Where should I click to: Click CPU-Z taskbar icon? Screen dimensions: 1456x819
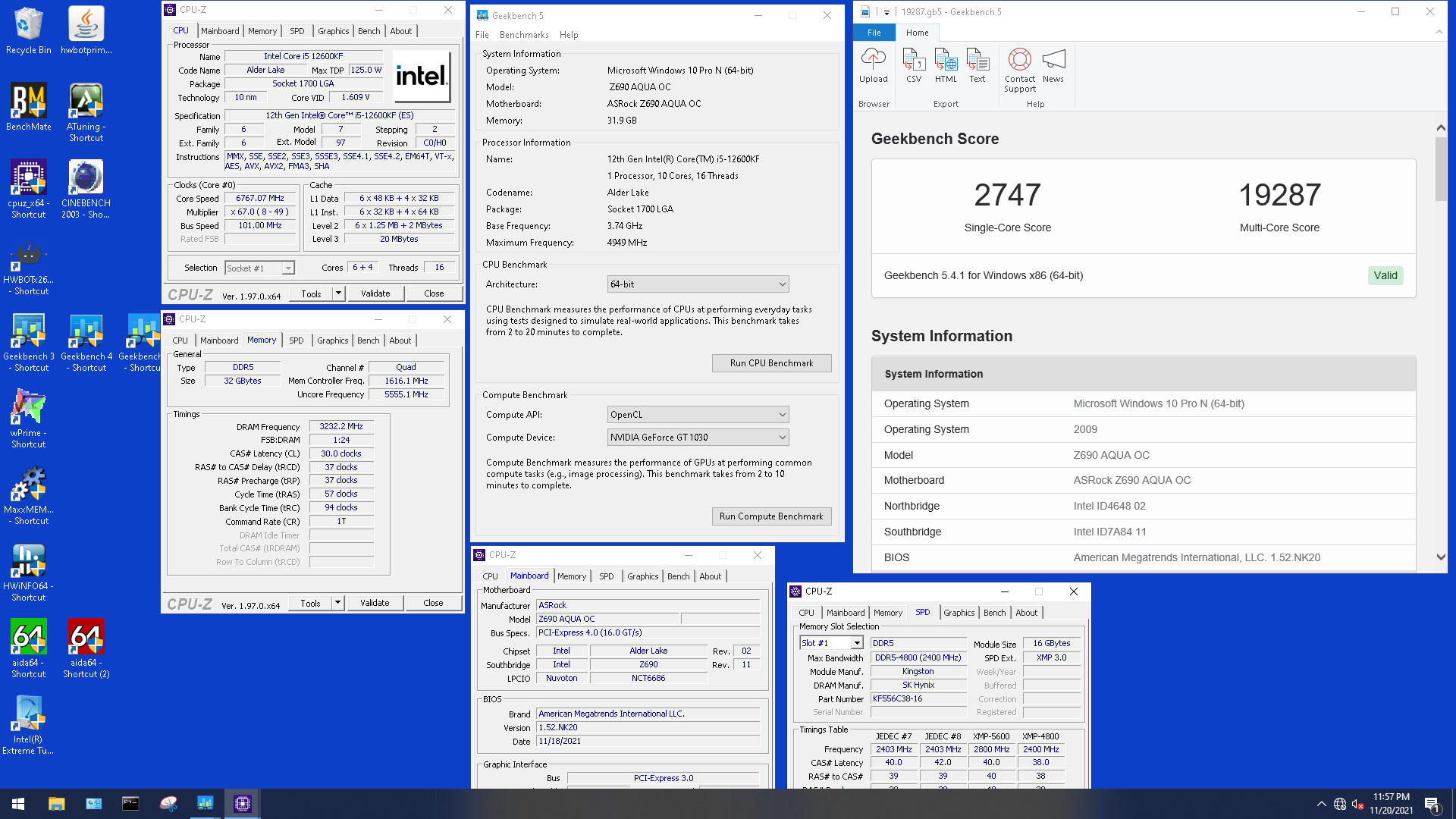point(243,804)
